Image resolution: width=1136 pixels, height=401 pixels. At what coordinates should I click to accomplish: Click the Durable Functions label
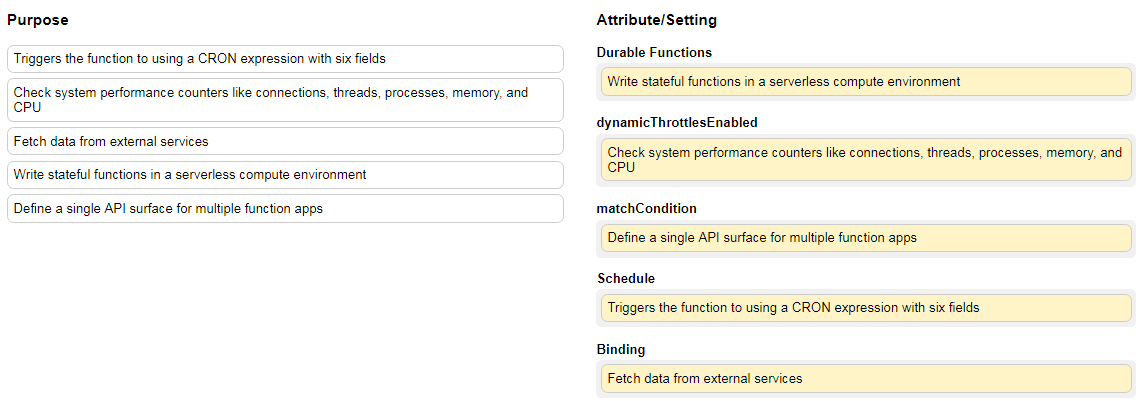pos(654,52)
